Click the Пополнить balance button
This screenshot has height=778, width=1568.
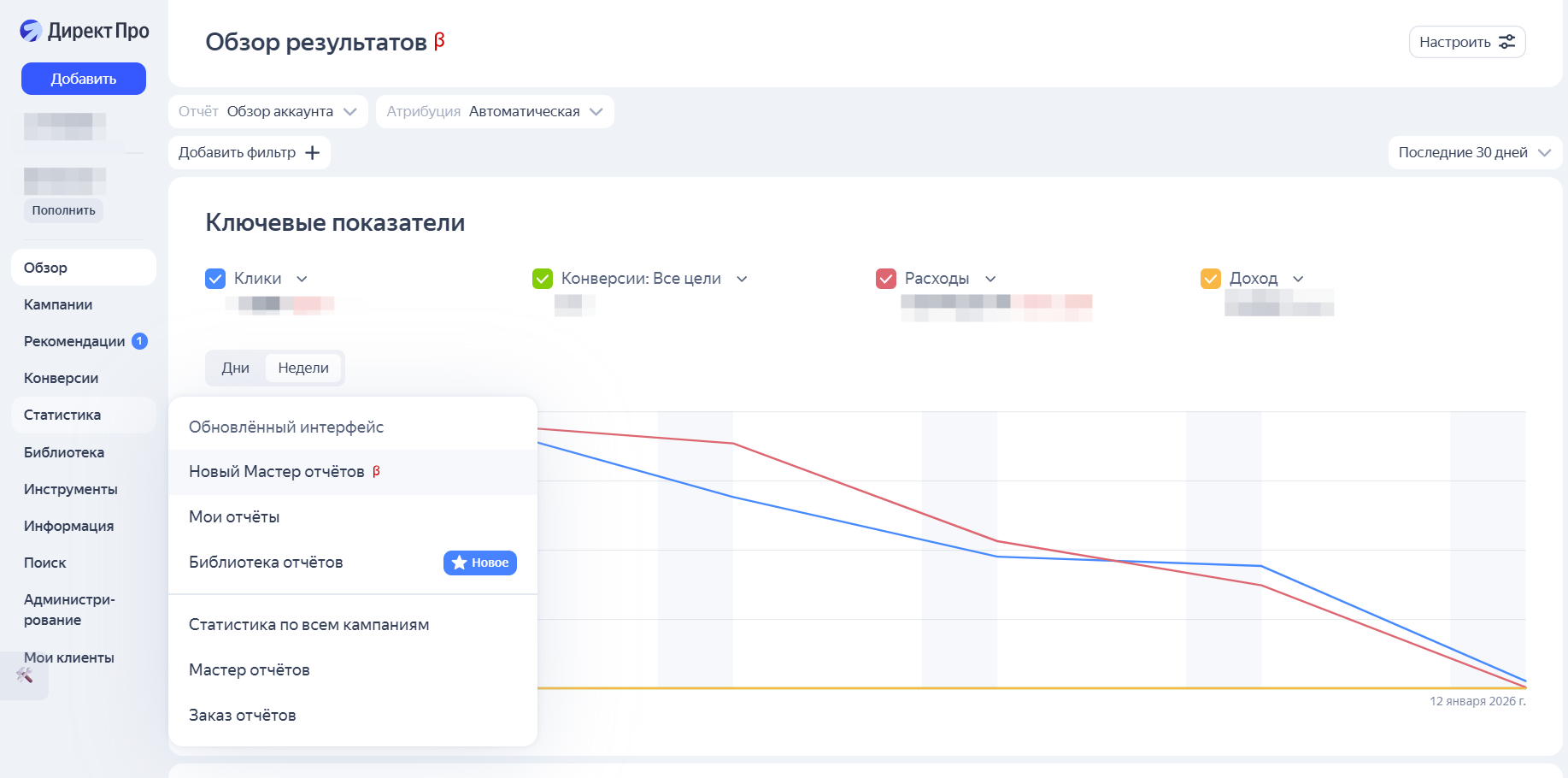pyautogui.click(x=63, y=210)
